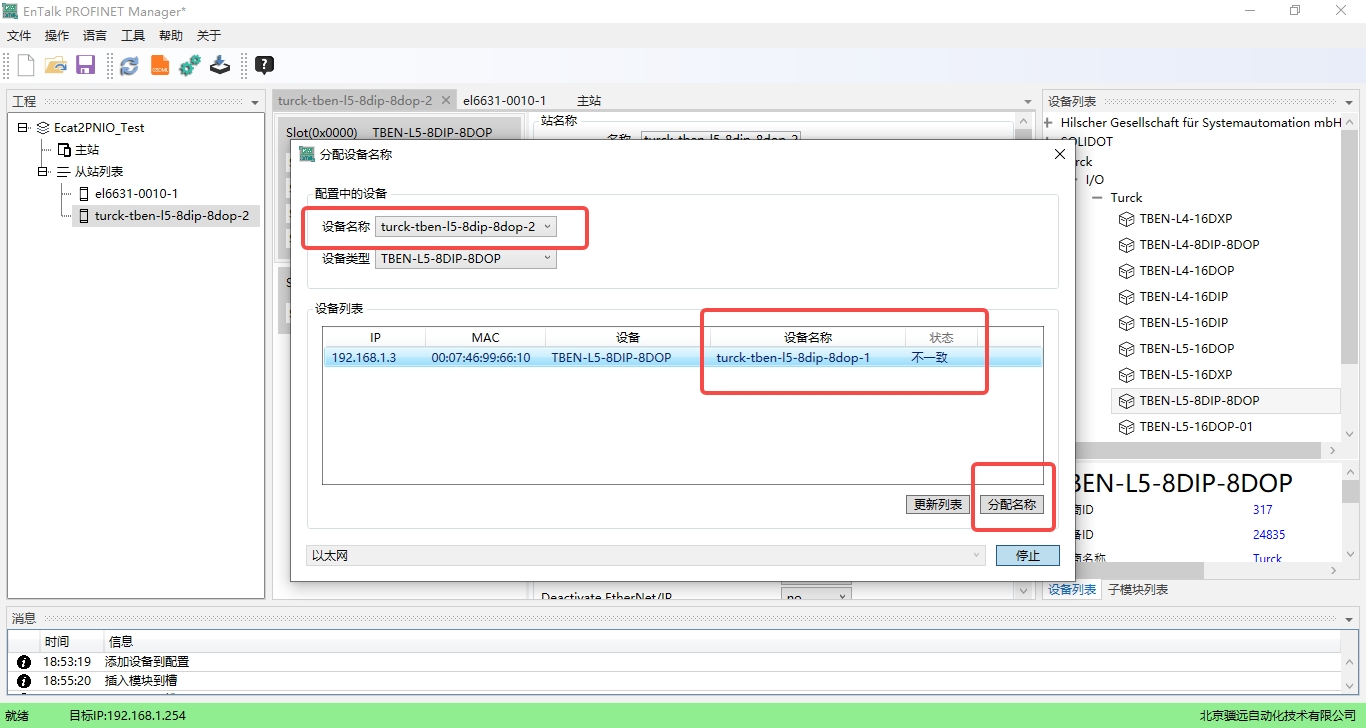Click the 分配名称 button
The height and width of the screenshot is (728, 1366).
click(x=1011, y=505)
